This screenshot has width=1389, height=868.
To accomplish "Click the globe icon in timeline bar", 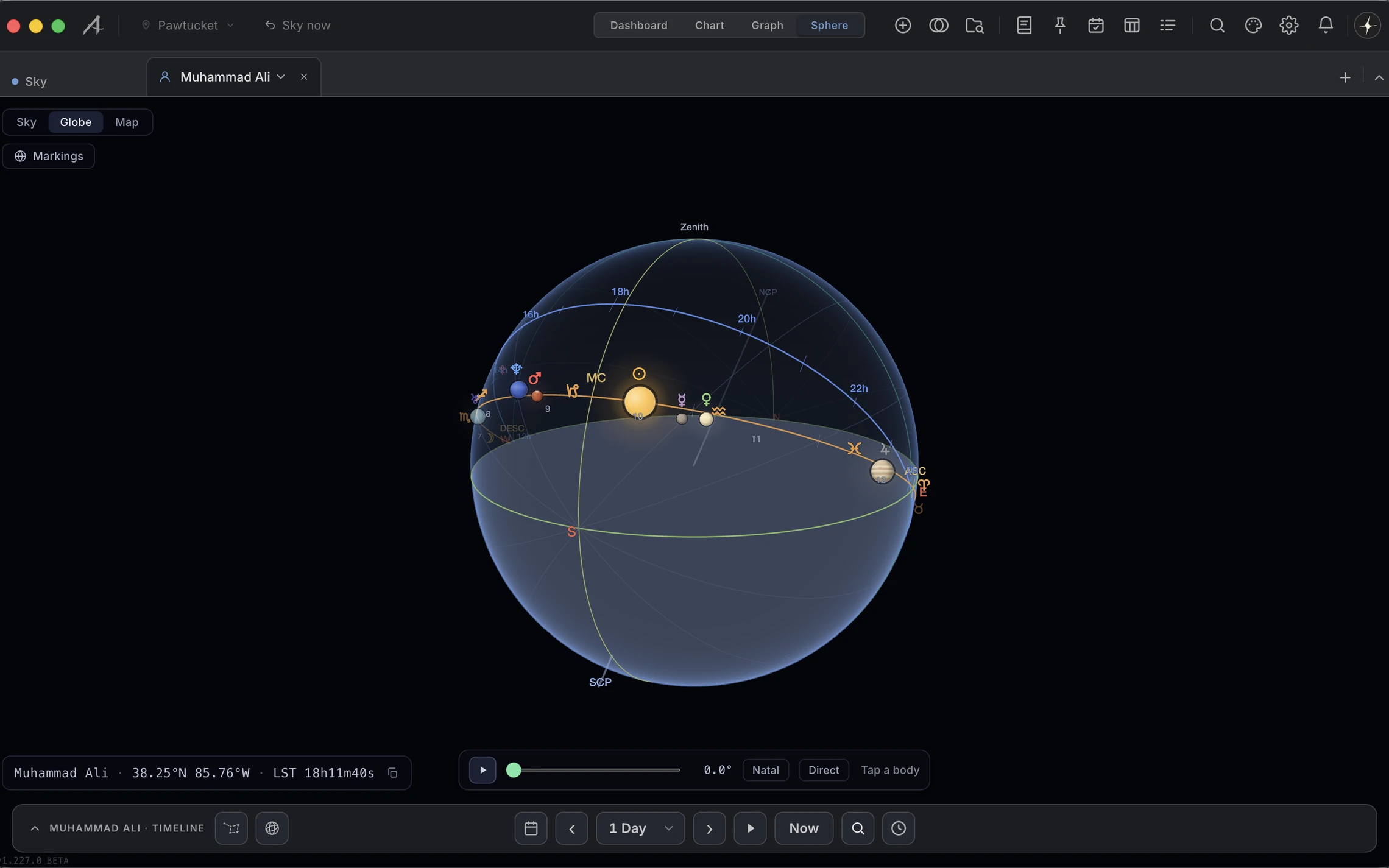I will pyautogui.click(x=272, y=828).
